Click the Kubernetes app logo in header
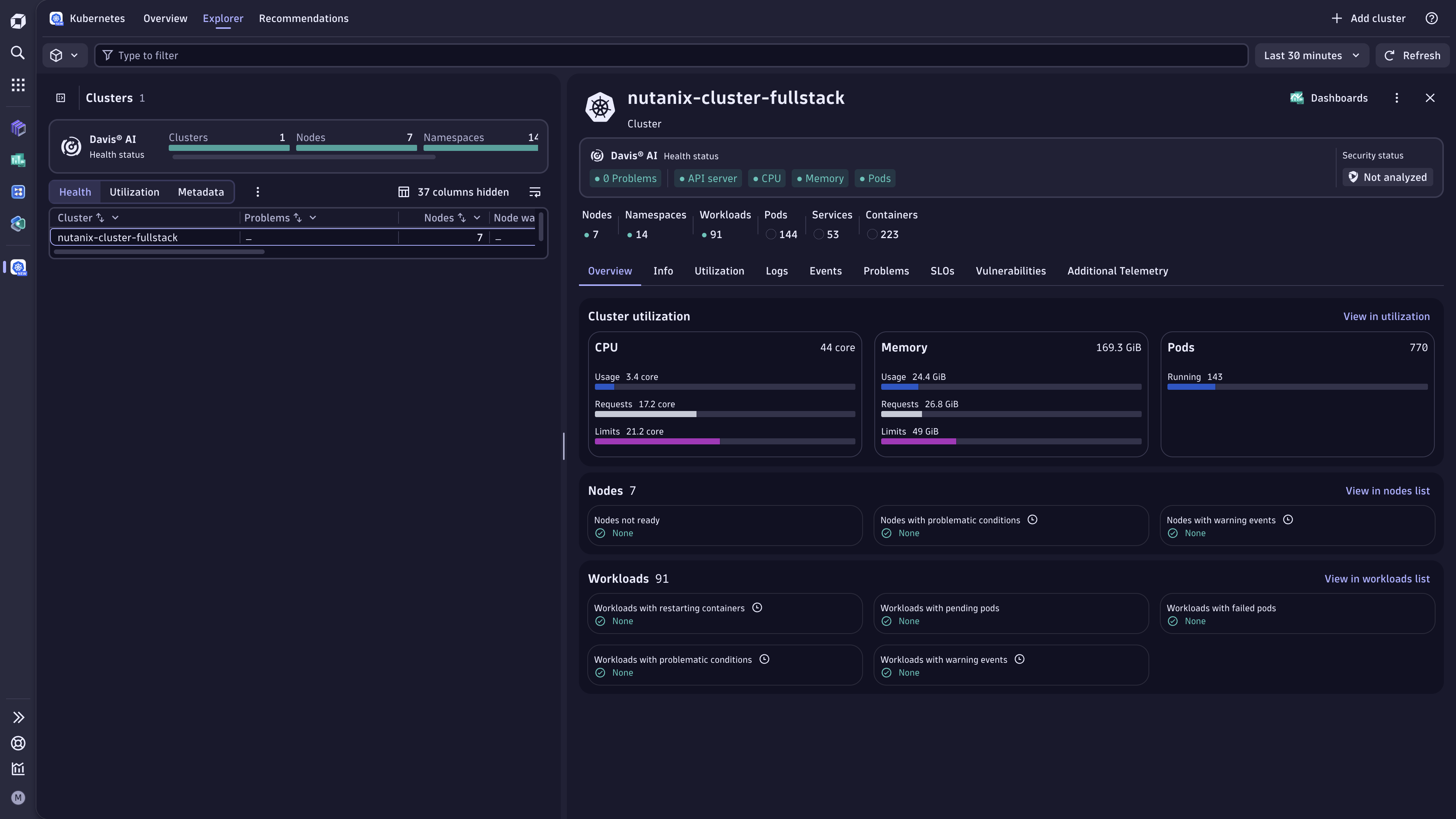This screenshot has width=1456, height=819. pos(56,19)
